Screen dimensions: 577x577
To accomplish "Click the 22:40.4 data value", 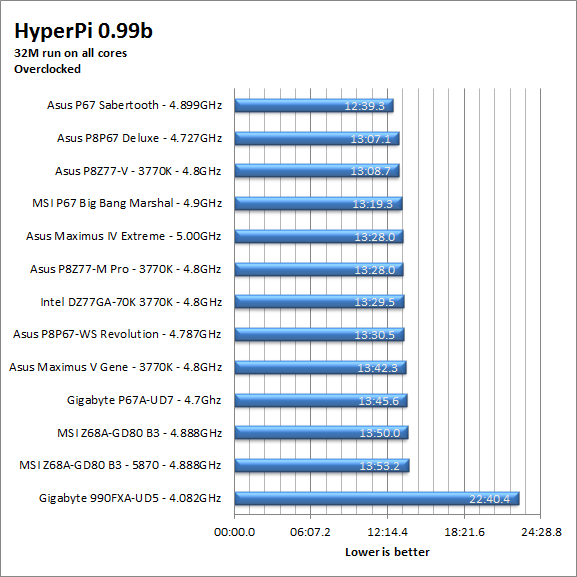I will click(489, 499).
